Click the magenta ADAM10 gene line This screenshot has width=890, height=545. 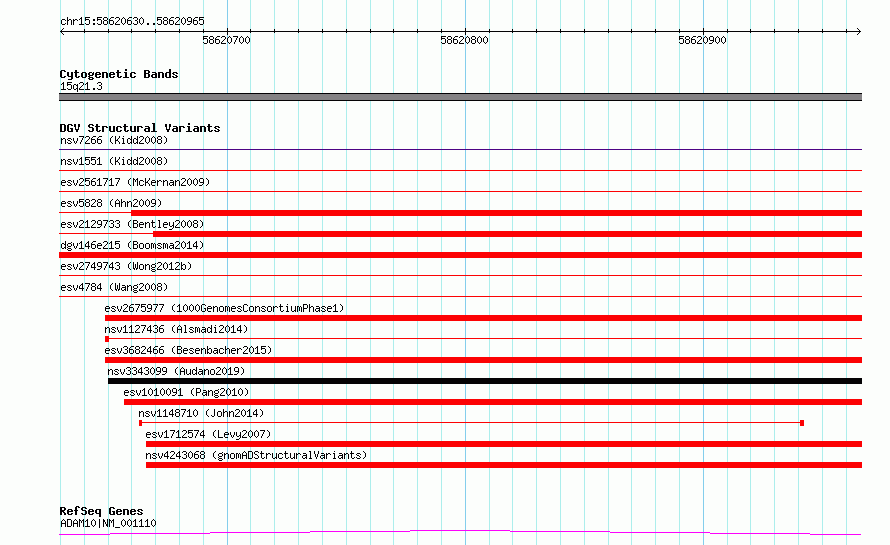pyautogui.click(x=460, y=533)
